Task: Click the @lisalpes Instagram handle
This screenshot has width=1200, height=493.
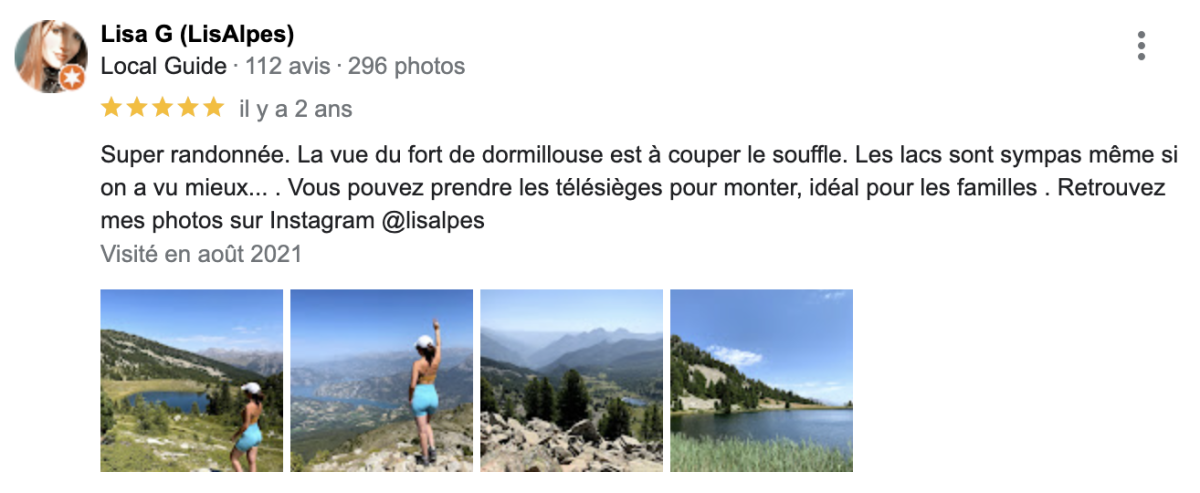Action: [434, 221]
